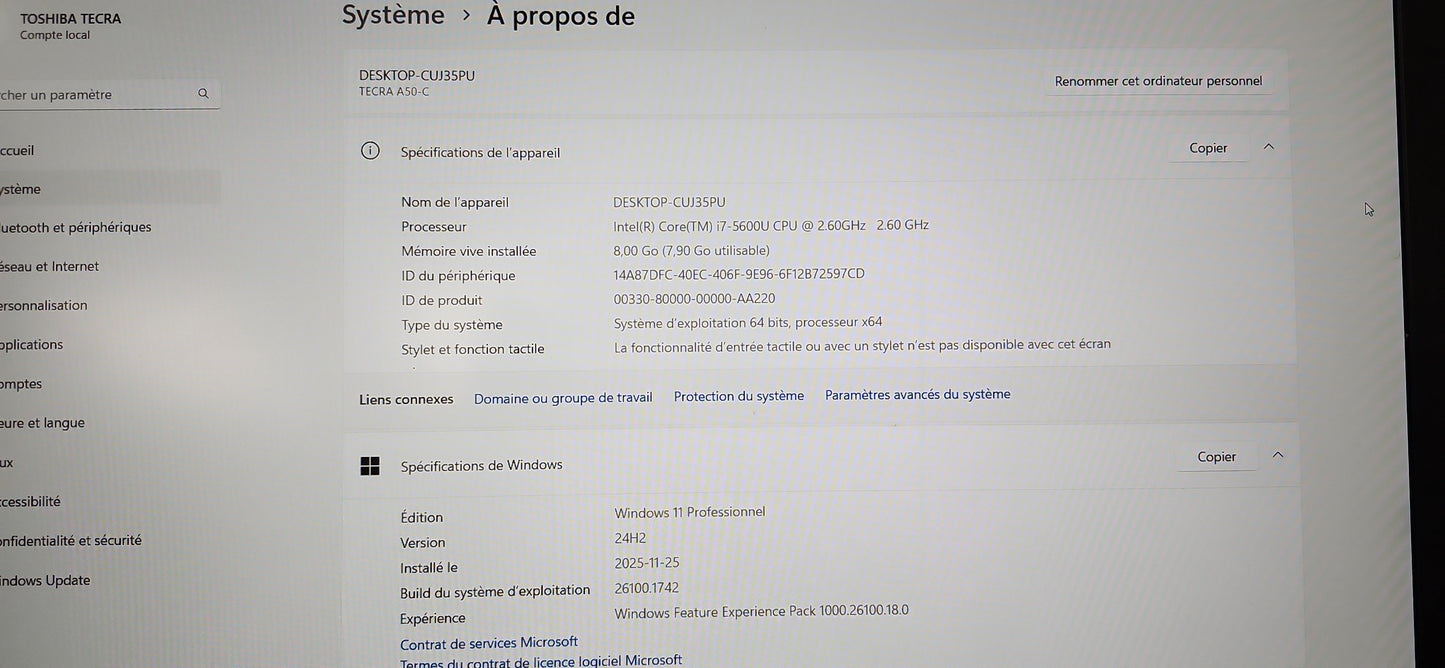Viewport: 1445px width, 668px height.
Task: Open Protection du système
Action: click(738, 395)
